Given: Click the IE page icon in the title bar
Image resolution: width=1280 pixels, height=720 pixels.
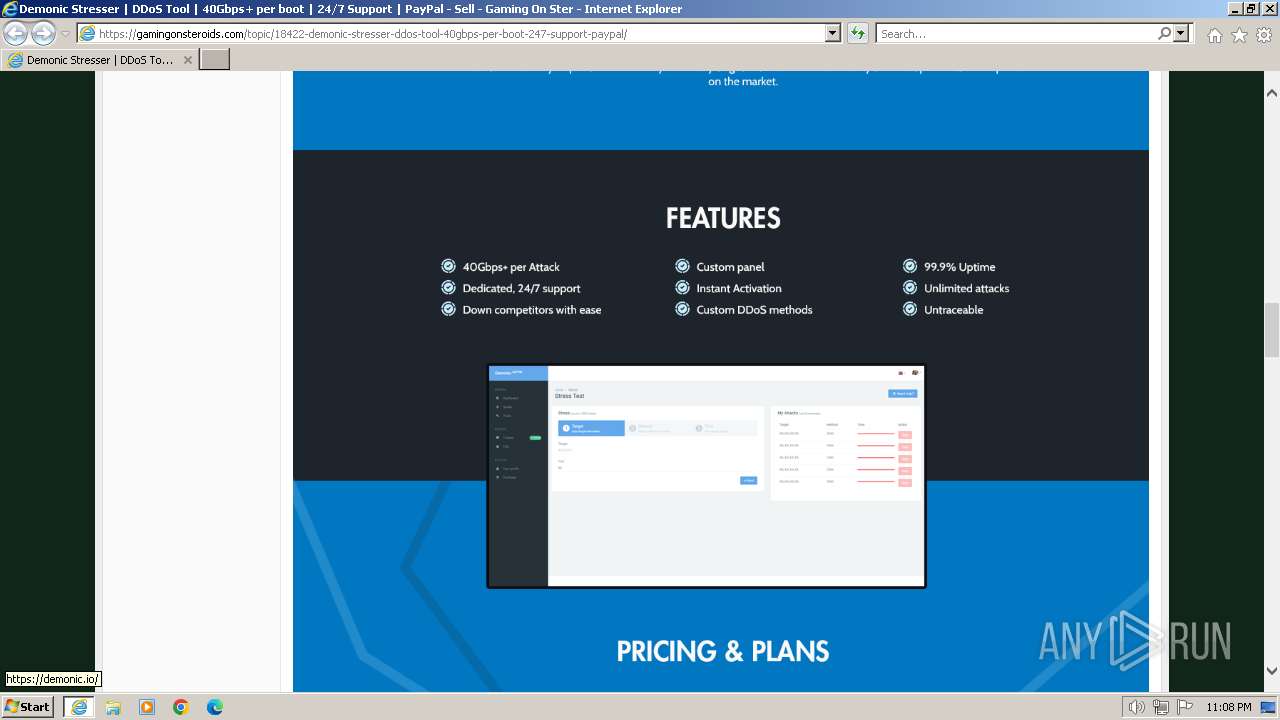Looking at the screenshot, I should [x=10, y=9].
